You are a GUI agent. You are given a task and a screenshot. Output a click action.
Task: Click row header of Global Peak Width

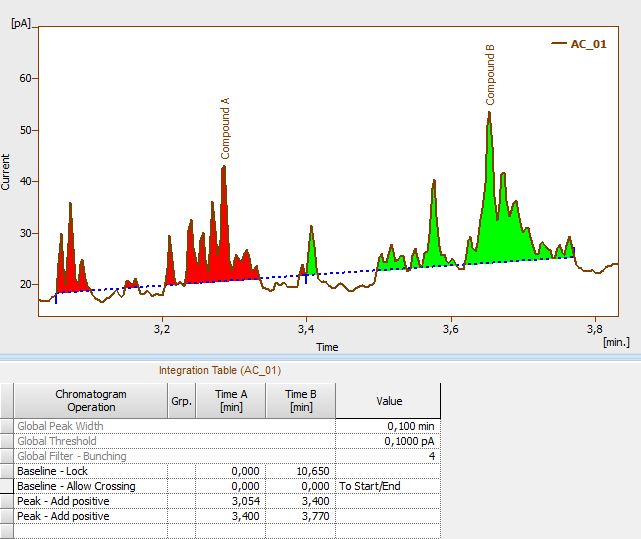(7, 426)
